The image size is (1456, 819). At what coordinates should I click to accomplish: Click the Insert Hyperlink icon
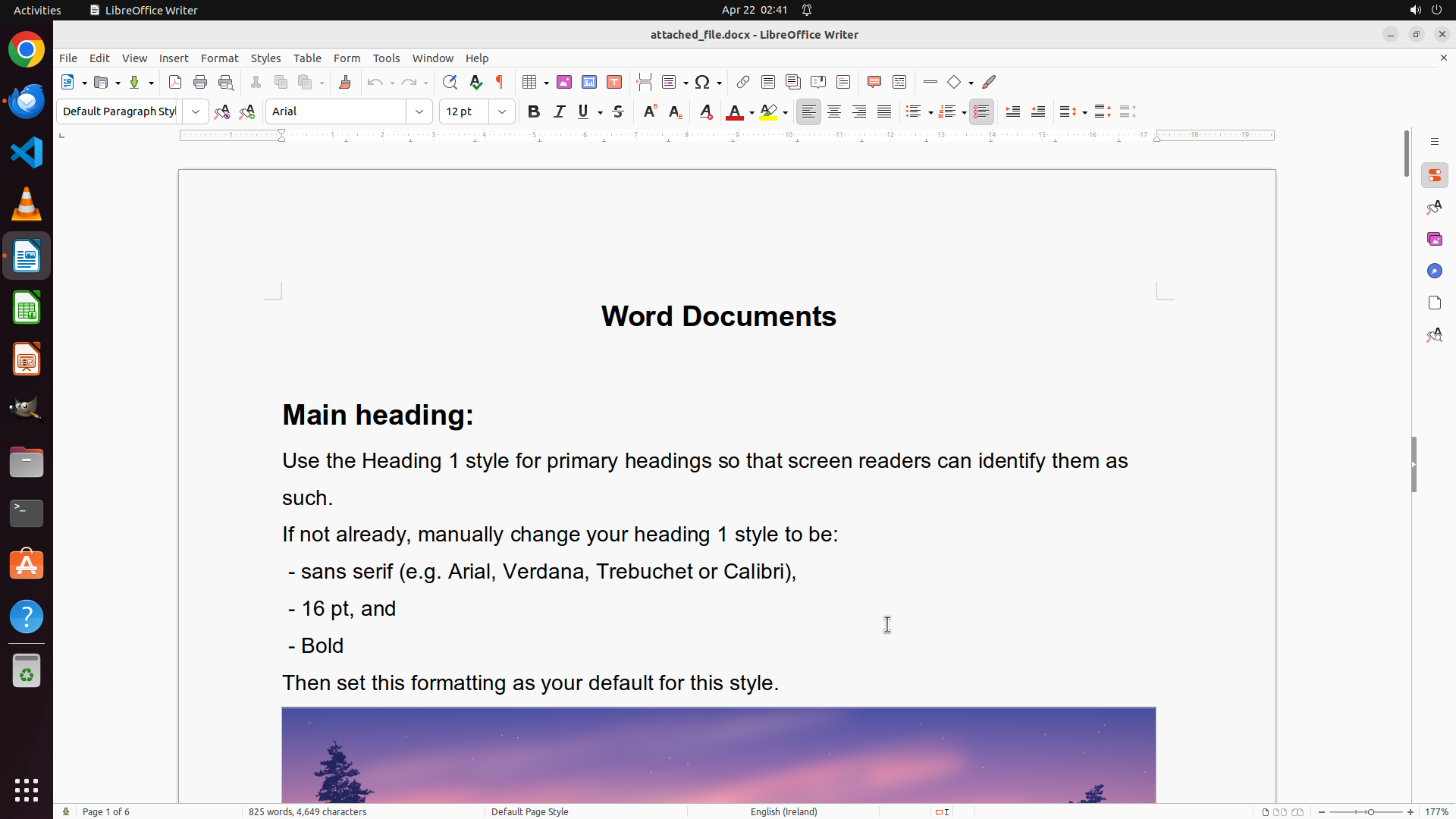[x=743, y=82]
